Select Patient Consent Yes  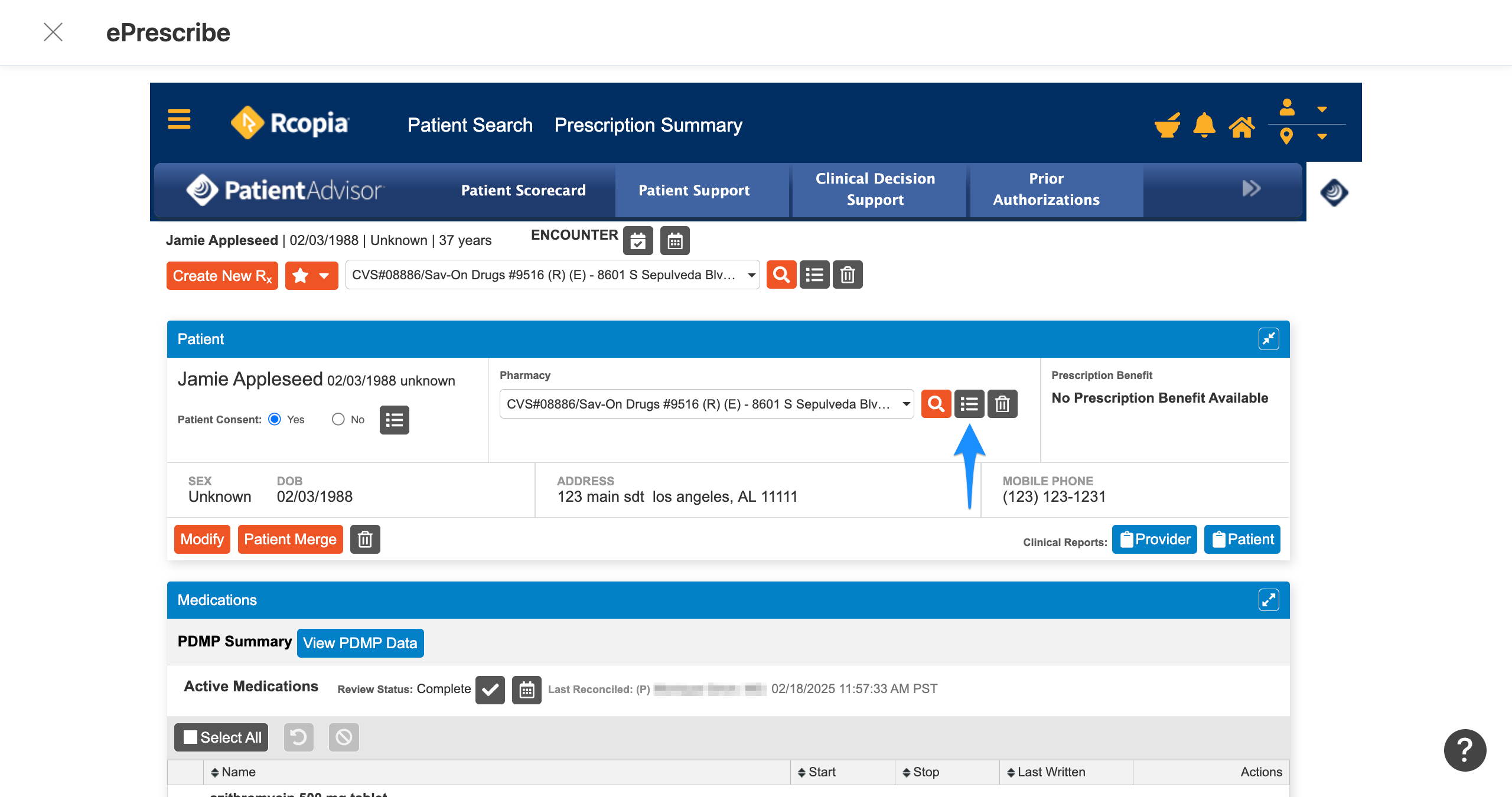point(275,419)
